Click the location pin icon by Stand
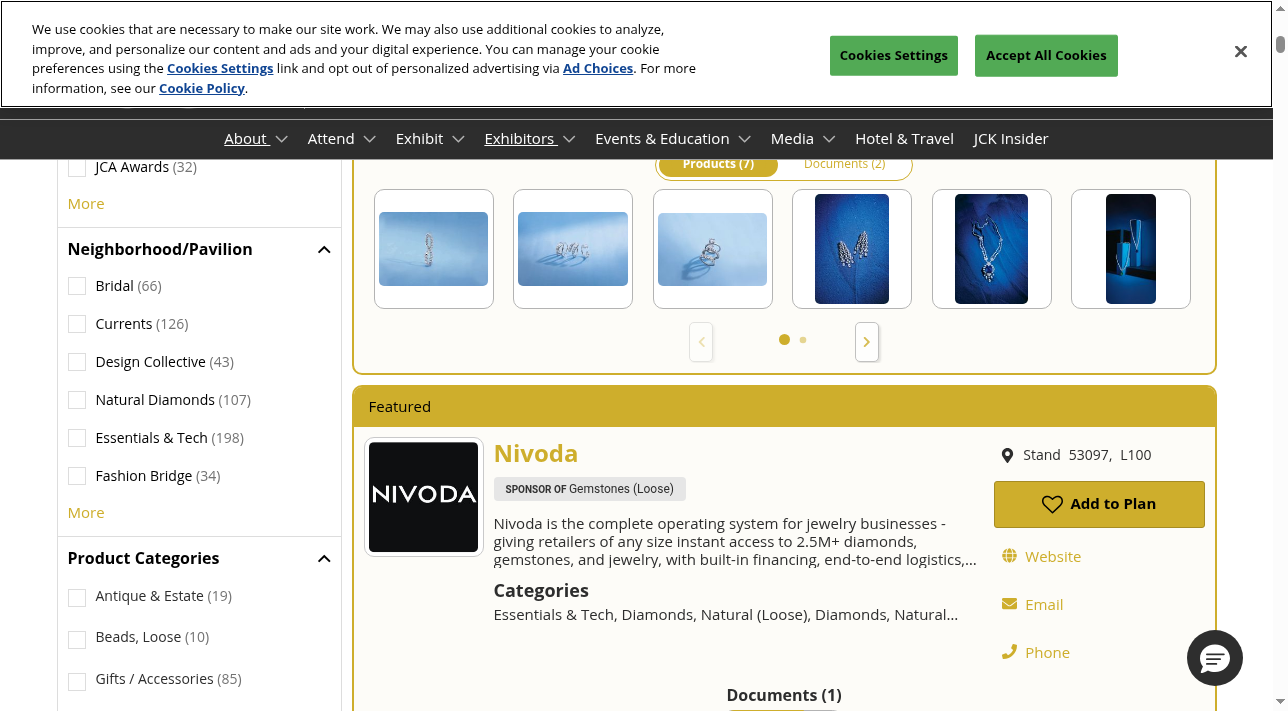 [x=1007, y=456]
